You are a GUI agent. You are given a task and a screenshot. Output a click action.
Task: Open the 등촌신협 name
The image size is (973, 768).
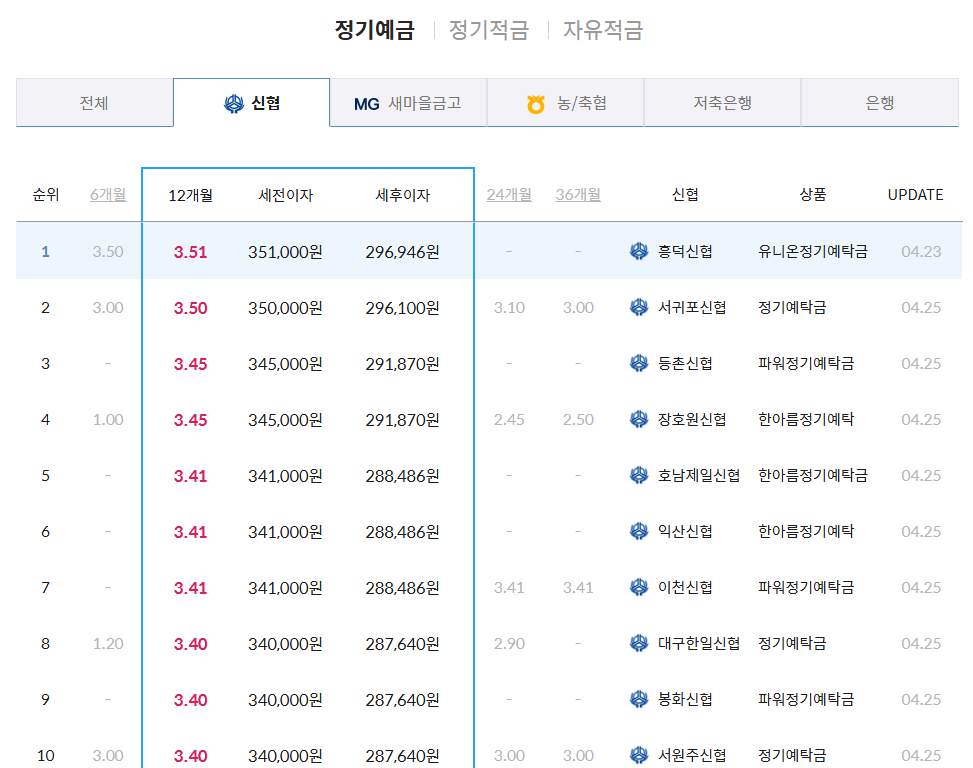pos(685,363)
